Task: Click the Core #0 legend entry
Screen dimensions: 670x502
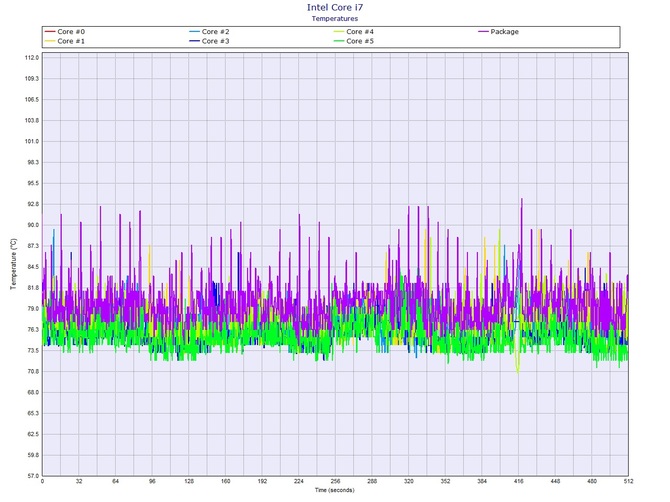Action: 65,32
